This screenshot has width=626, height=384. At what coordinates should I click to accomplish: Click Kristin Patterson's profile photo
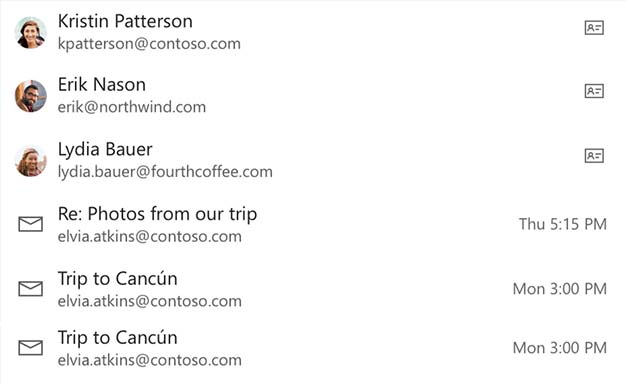(30, 32)
